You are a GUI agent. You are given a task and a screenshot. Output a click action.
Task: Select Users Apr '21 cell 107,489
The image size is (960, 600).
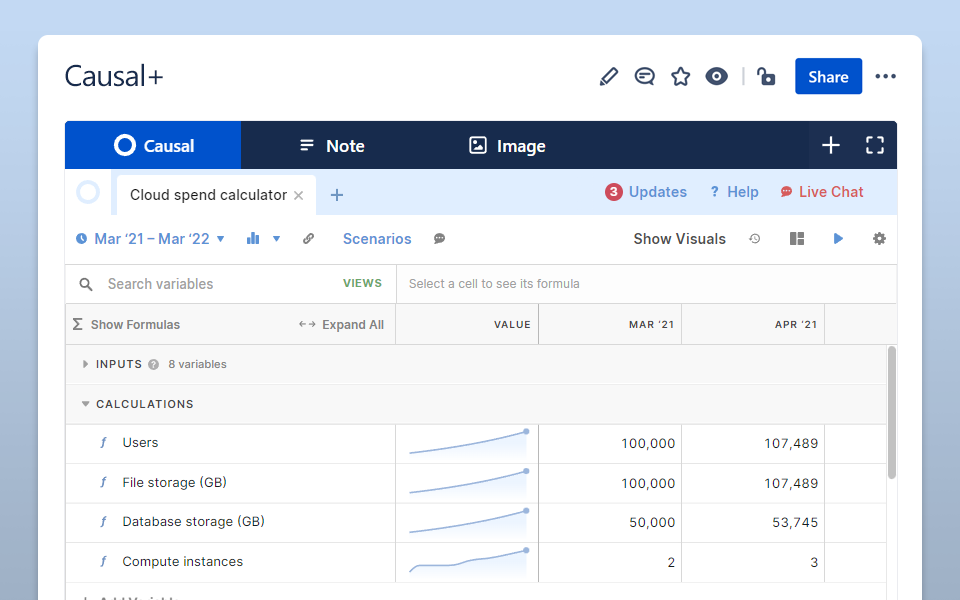[x=753, y=443]
